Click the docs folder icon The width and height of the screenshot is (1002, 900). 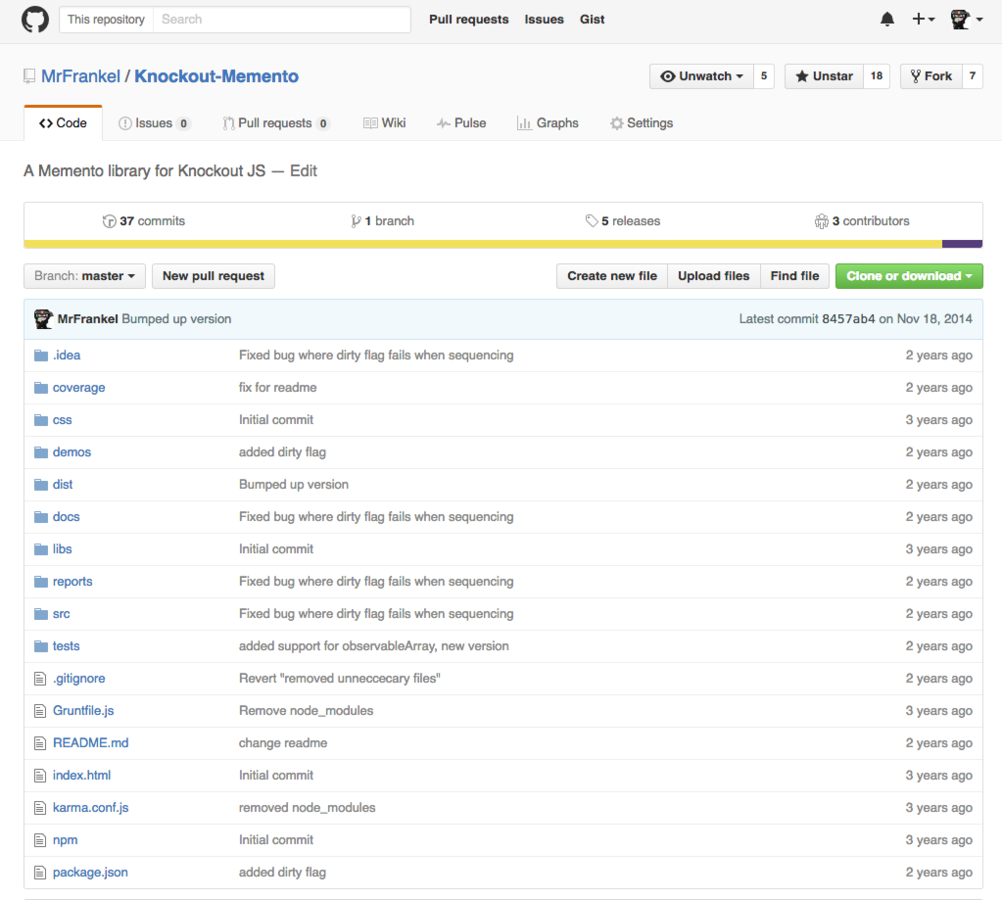click(41, 516)
